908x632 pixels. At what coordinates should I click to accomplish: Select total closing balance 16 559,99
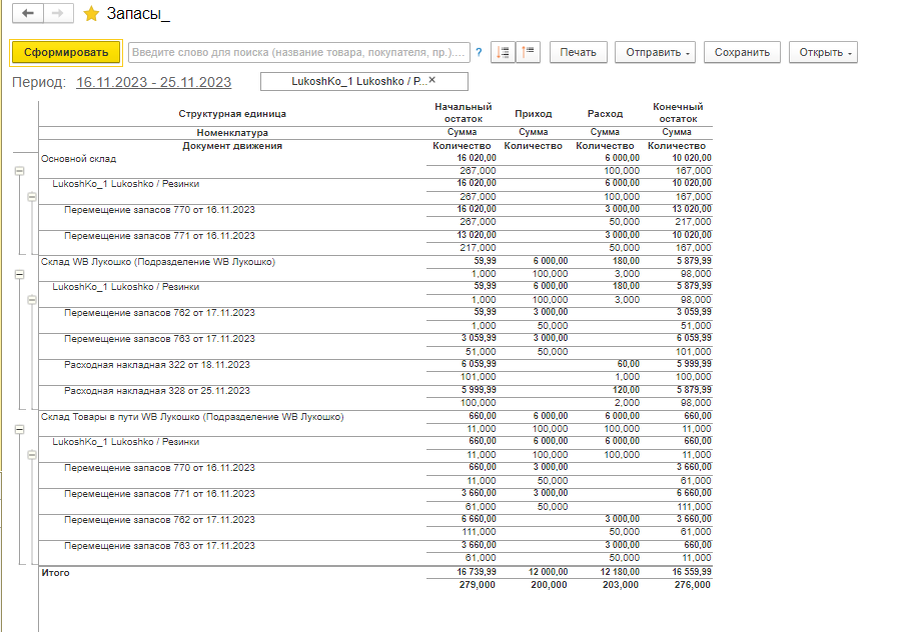pyautogui.click(x=691, y=572)
